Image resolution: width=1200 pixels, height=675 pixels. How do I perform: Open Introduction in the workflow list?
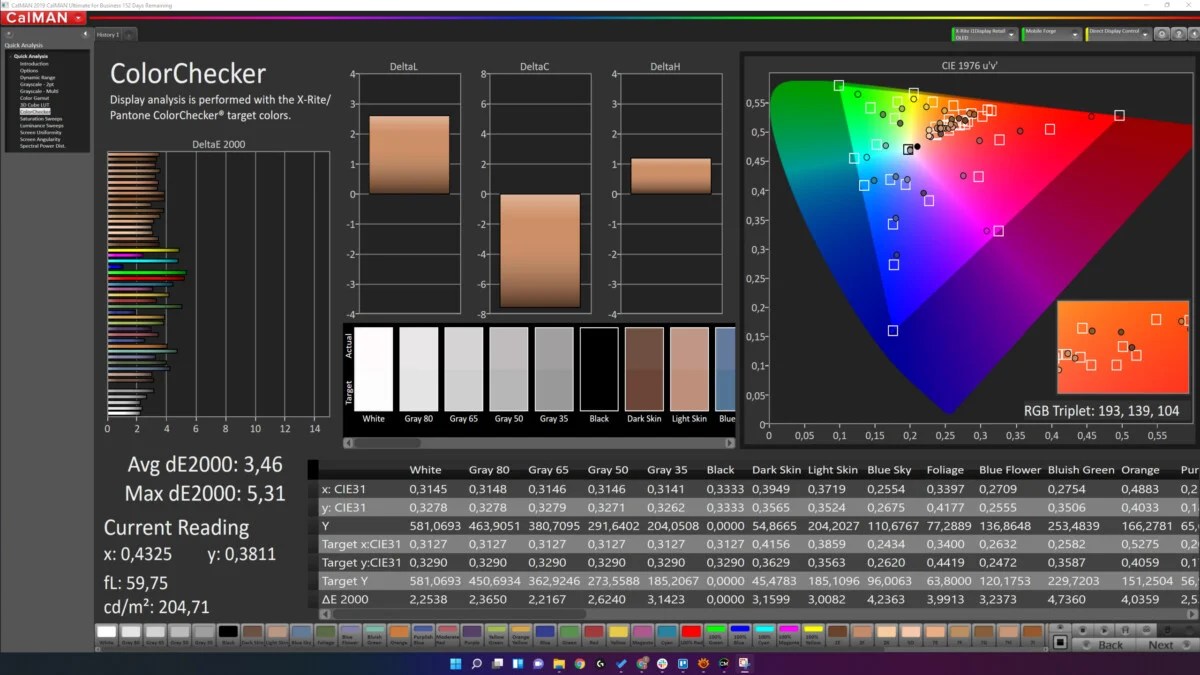[x=34, y=64]
